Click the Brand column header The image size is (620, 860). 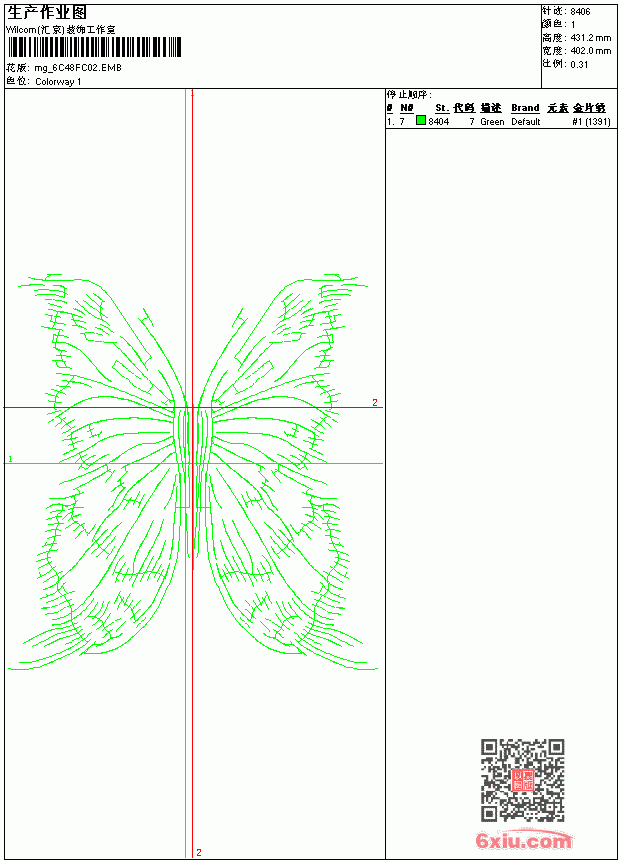click(525, 108)
